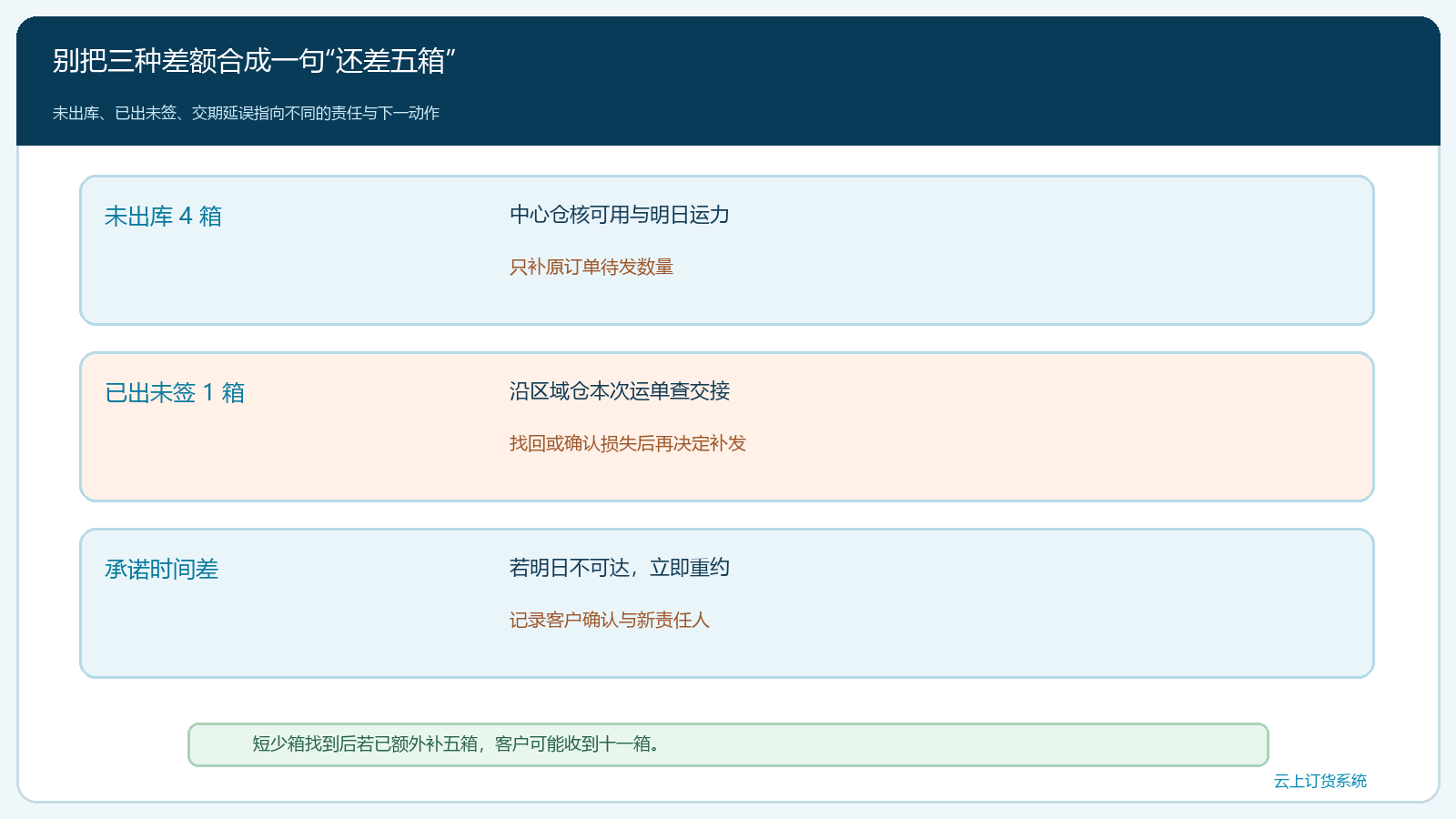Select the 承诺时间差 heading
Image resolution: width=1456 pixels, height=819 pixels.
[161, 570]
